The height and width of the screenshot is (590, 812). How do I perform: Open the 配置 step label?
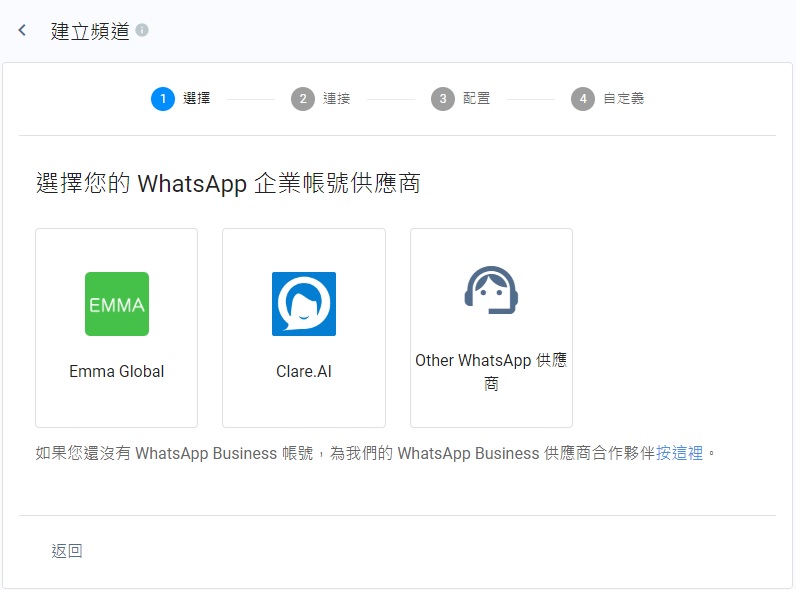(x=476, y=98)
